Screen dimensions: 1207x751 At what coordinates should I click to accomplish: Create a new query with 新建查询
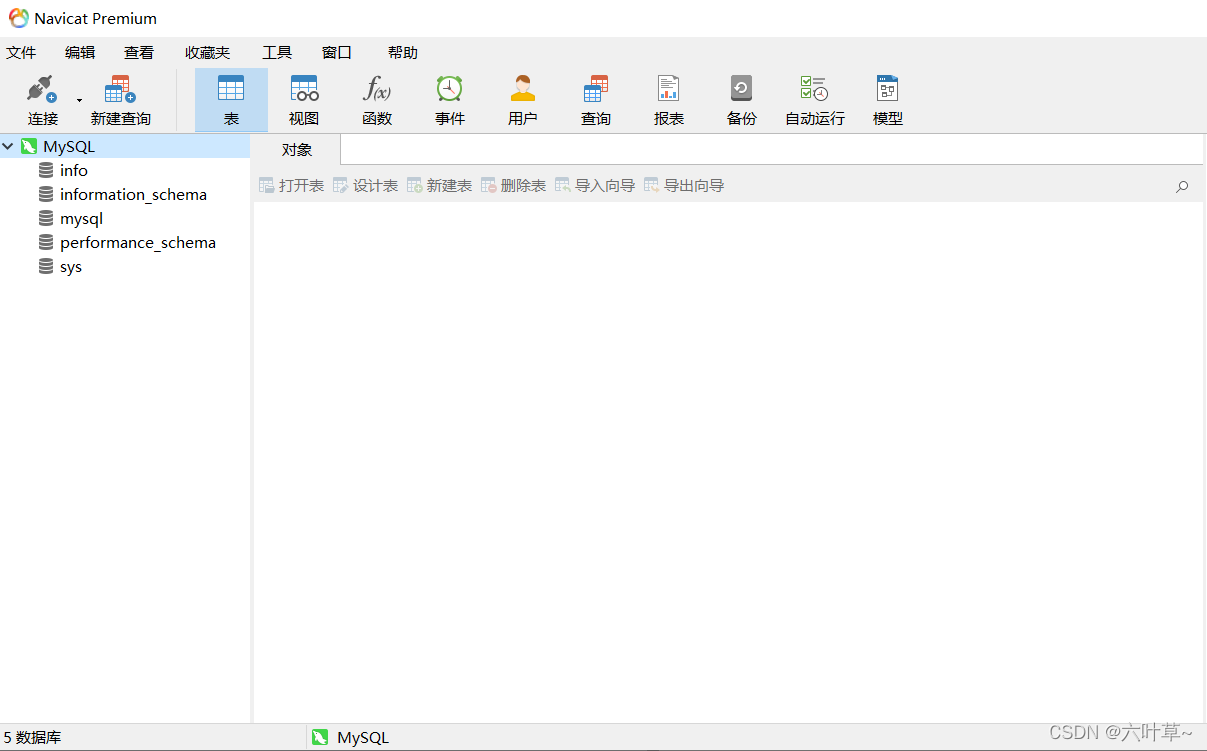point(120,99)
